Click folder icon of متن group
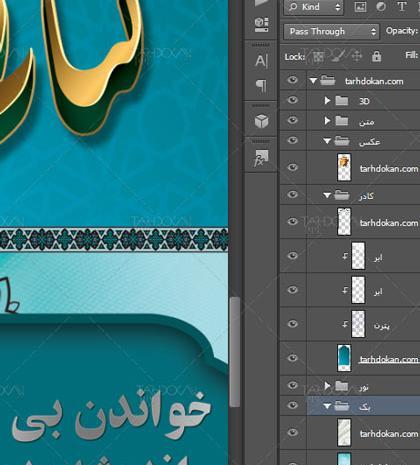The height and width of the screenshot is (465, 420). (342, 121)
